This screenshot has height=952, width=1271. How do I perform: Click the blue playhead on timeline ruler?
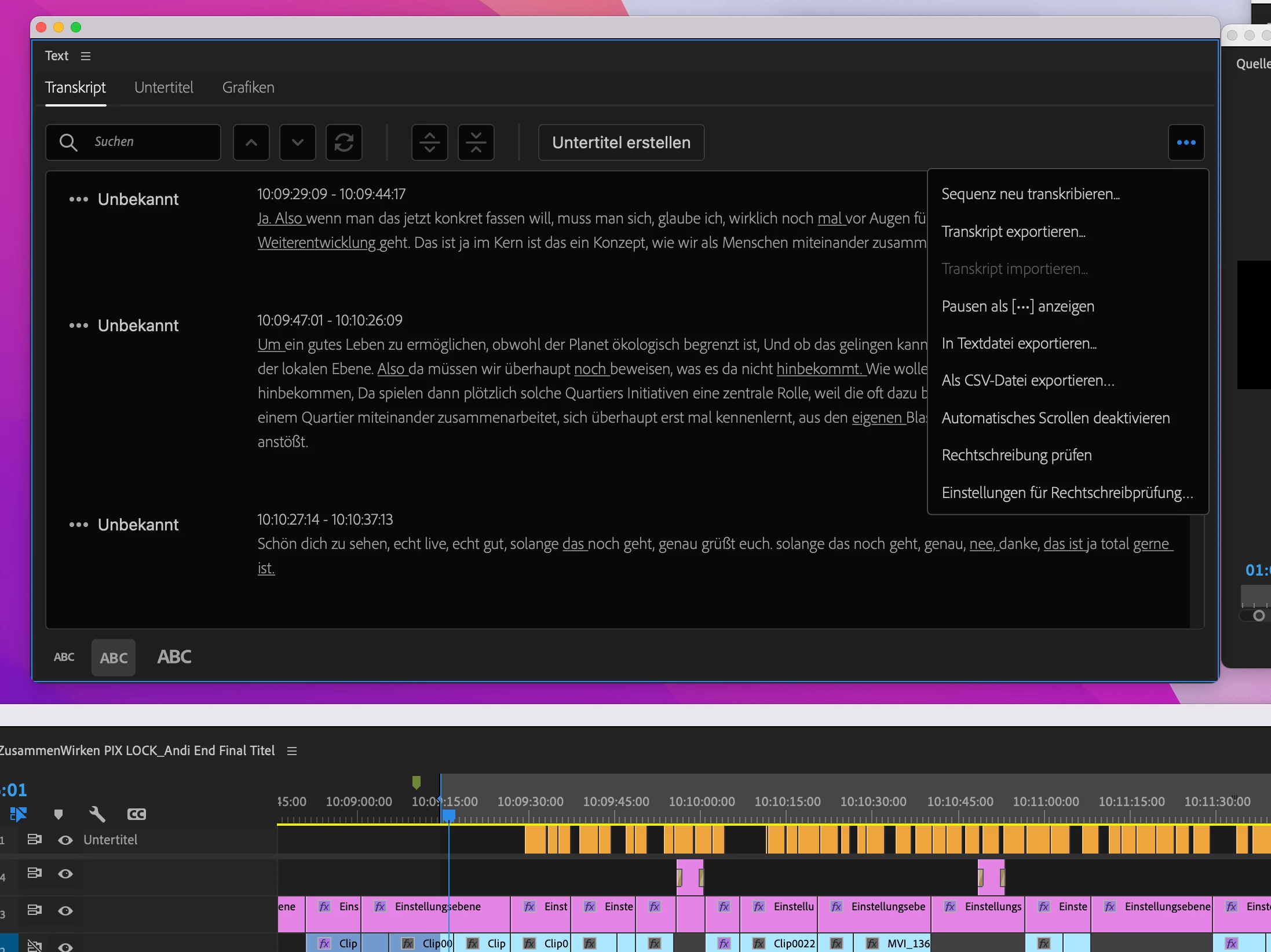448,815
